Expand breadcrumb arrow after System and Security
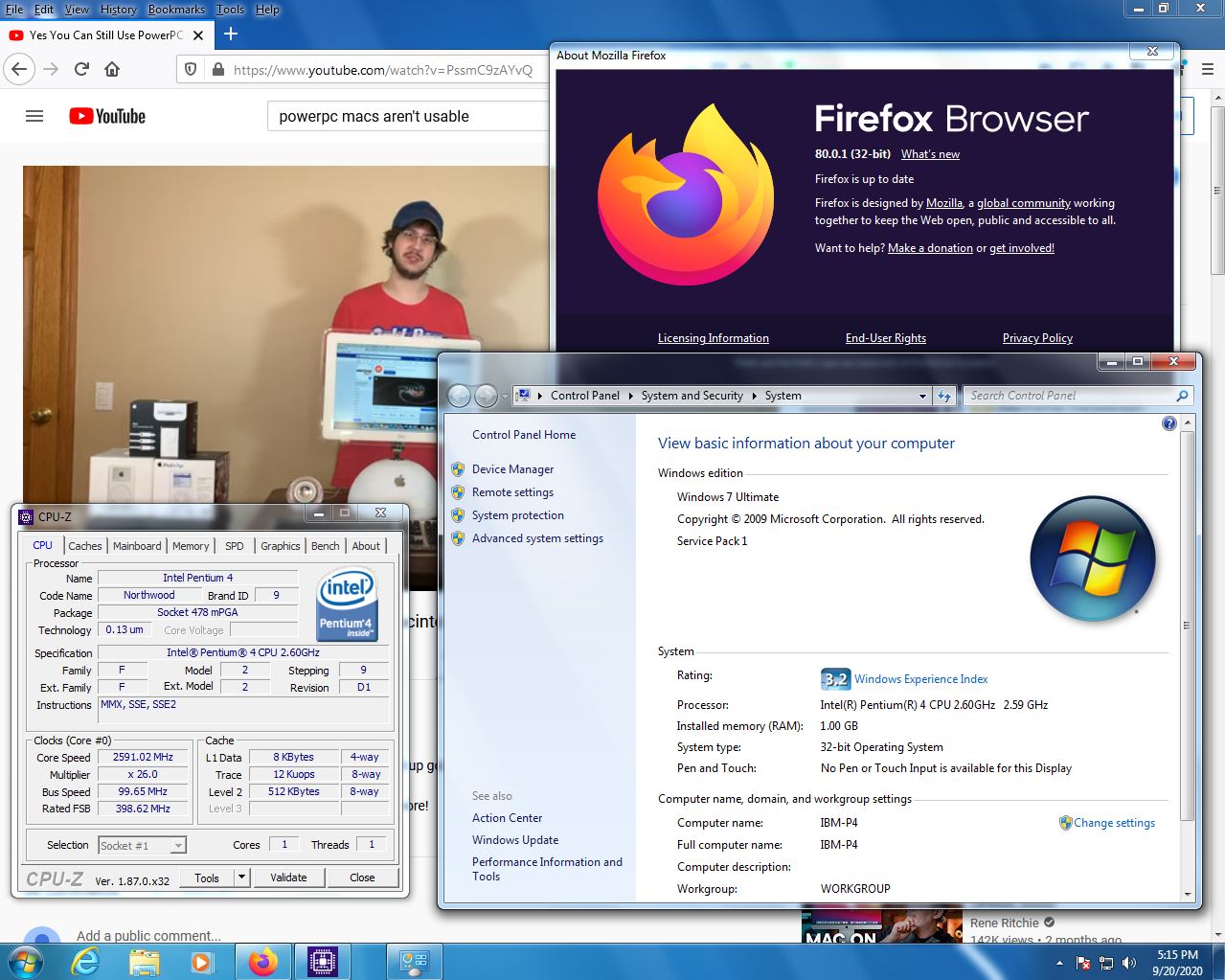This screenshot has height=980, width=1225. pos(754,396)
